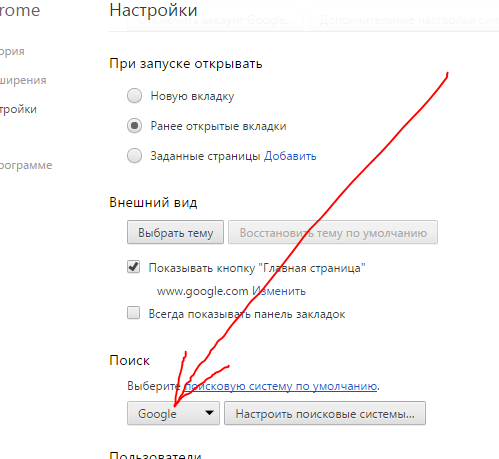This screenshot has width=499, height=459.
Task: Open the About item ending in "ограмме" in sidebar
Action: [26, 165]
